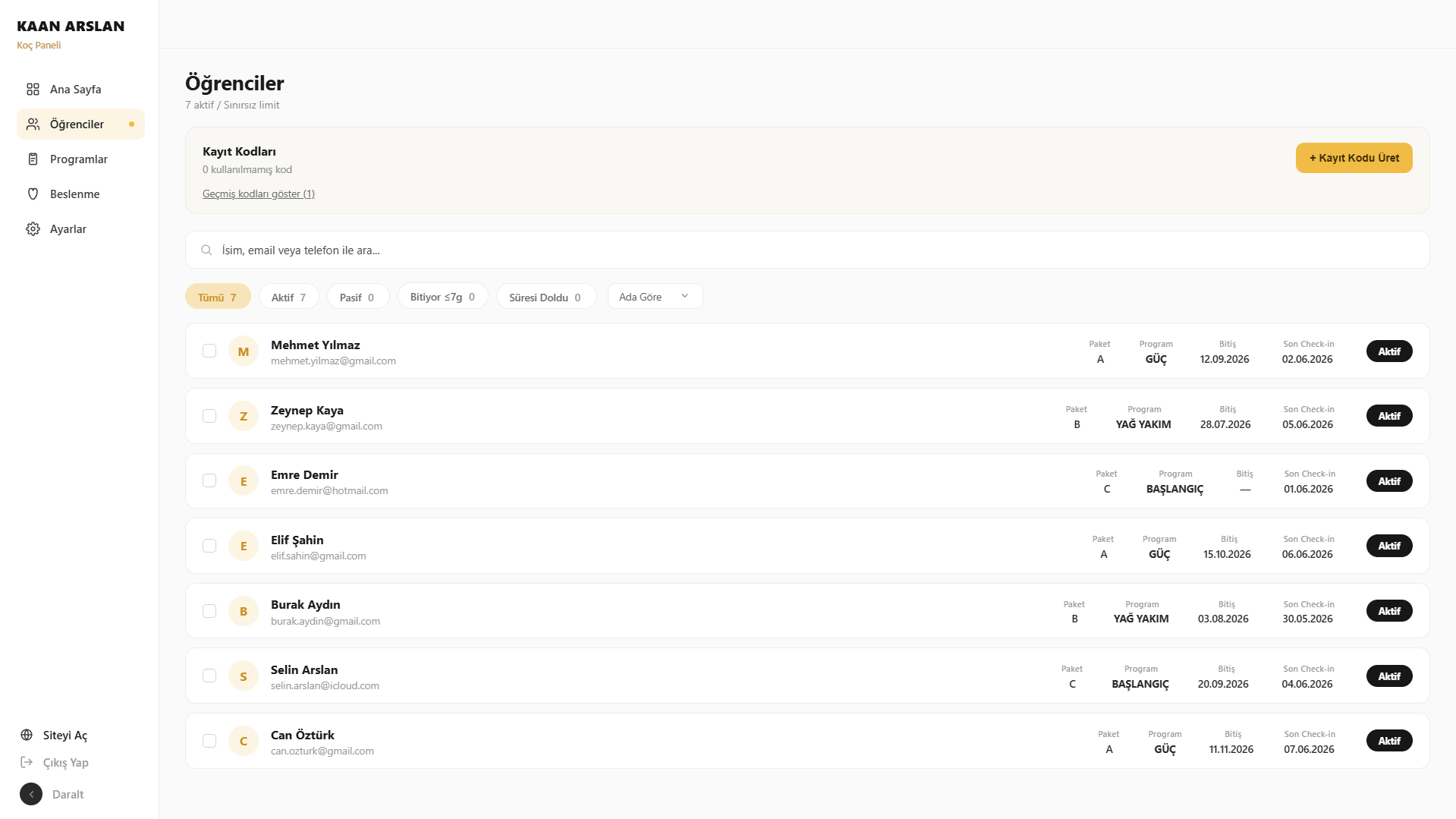Image resolution: width=1456 pixels, height=819 pixels.
Task: Click Mehmet Yılmaz's M avatar
Action: 244,351
